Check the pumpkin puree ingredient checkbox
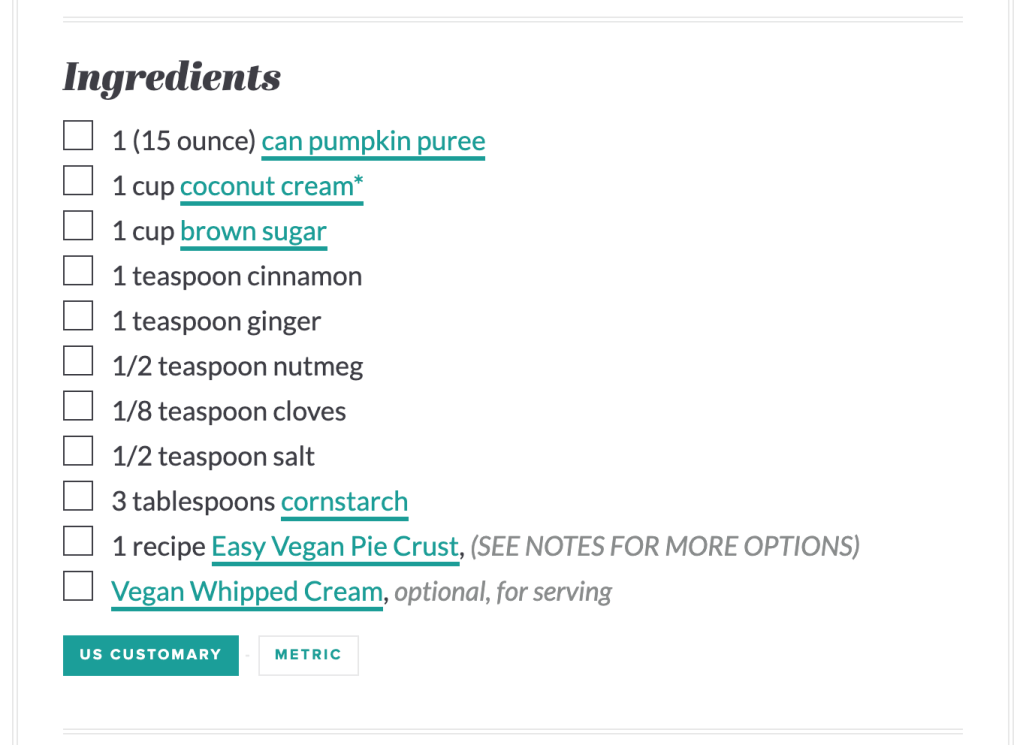The height and width of the screenshot is (745, 1023). tap(78, 136)
